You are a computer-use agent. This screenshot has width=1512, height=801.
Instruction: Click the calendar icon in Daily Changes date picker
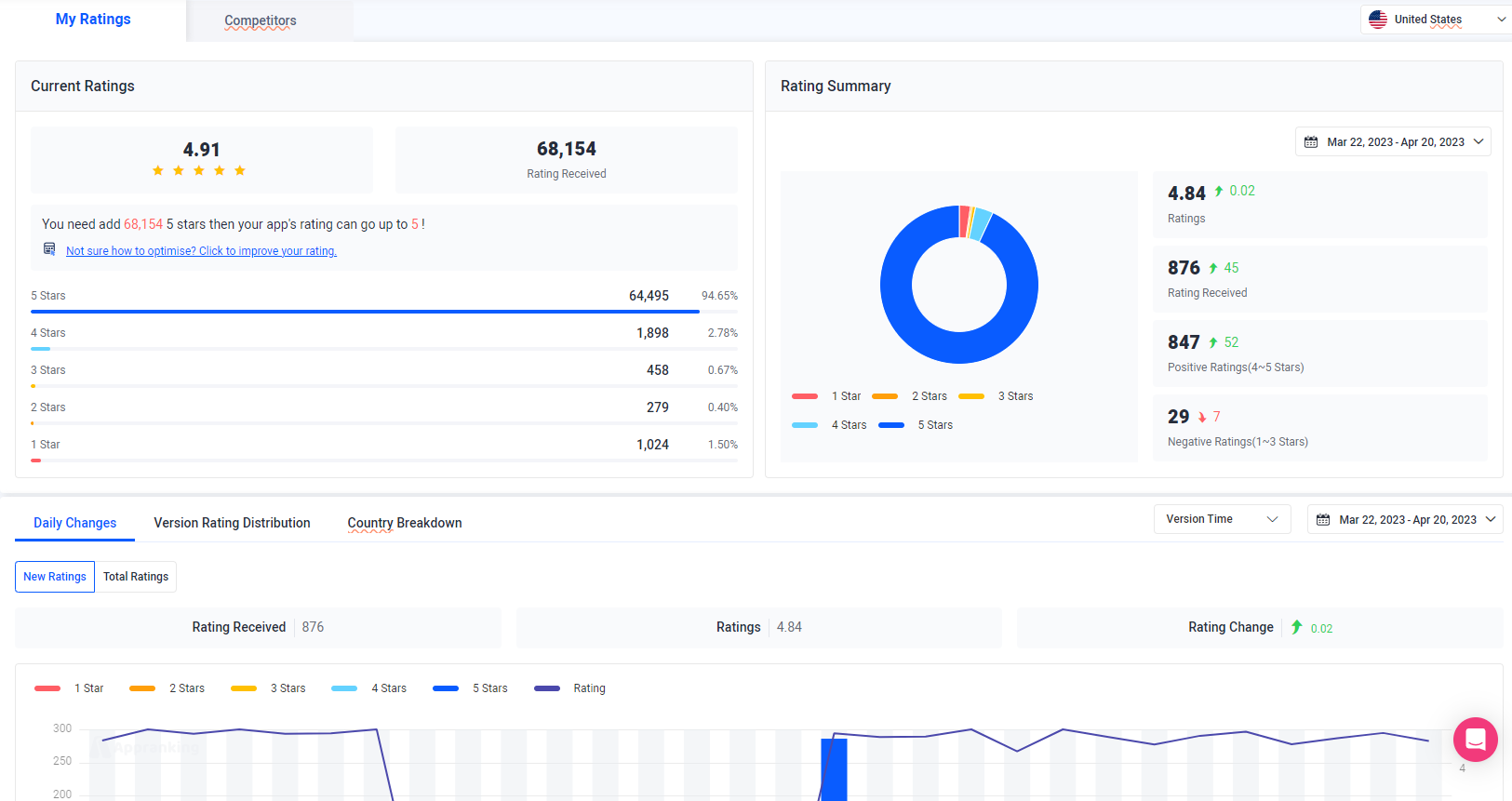click(x=1323, y=520)
